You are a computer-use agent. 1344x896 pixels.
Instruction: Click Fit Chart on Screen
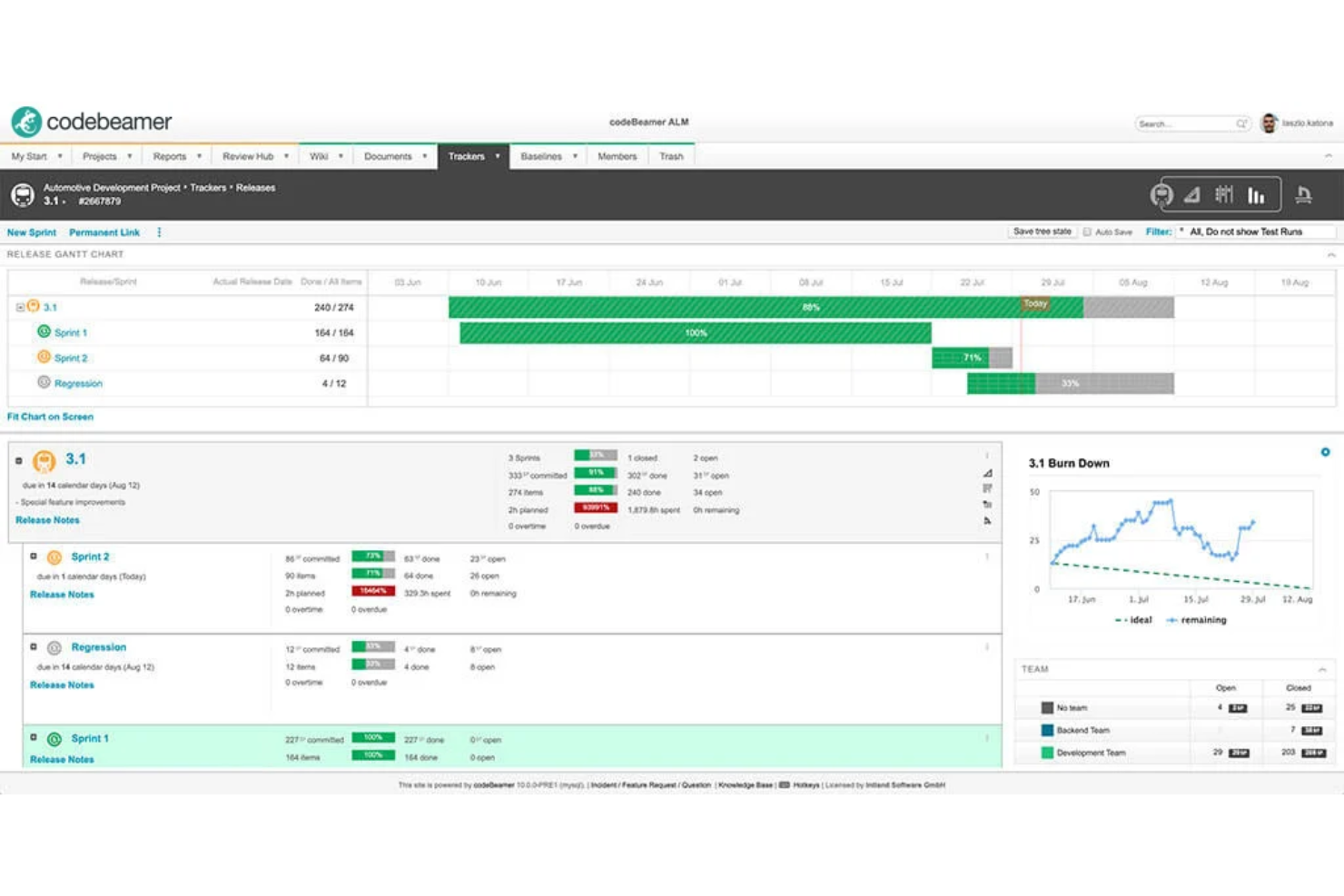pos(50,417)
